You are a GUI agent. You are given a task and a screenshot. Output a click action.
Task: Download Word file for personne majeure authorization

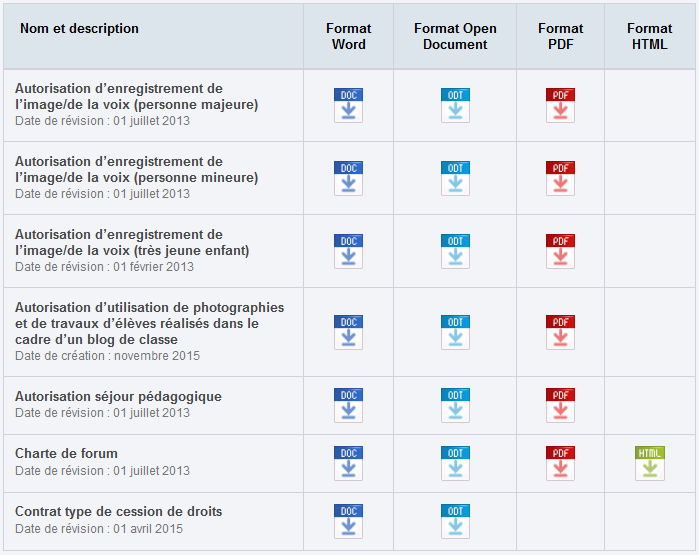[348, 105]
